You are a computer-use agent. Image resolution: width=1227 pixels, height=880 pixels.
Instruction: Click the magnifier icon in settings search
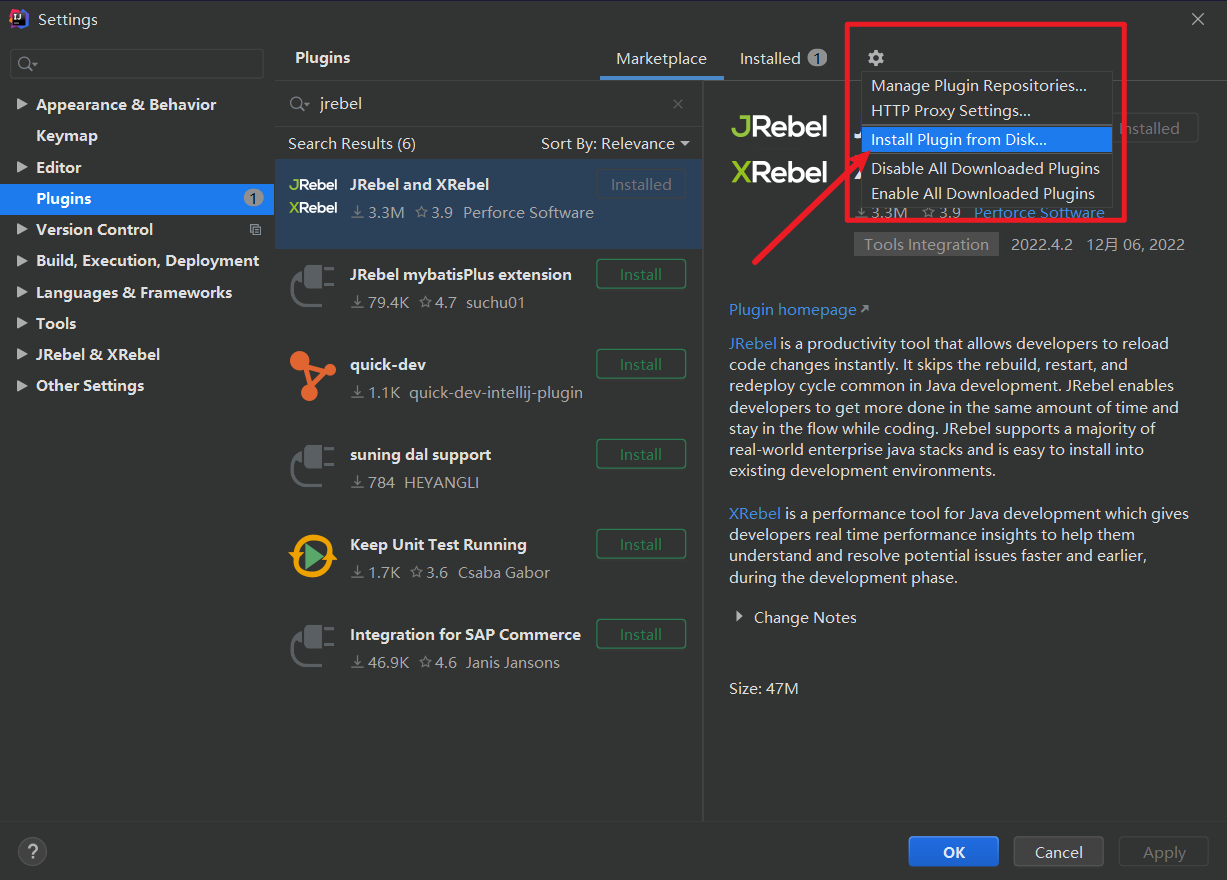point(25,63)
